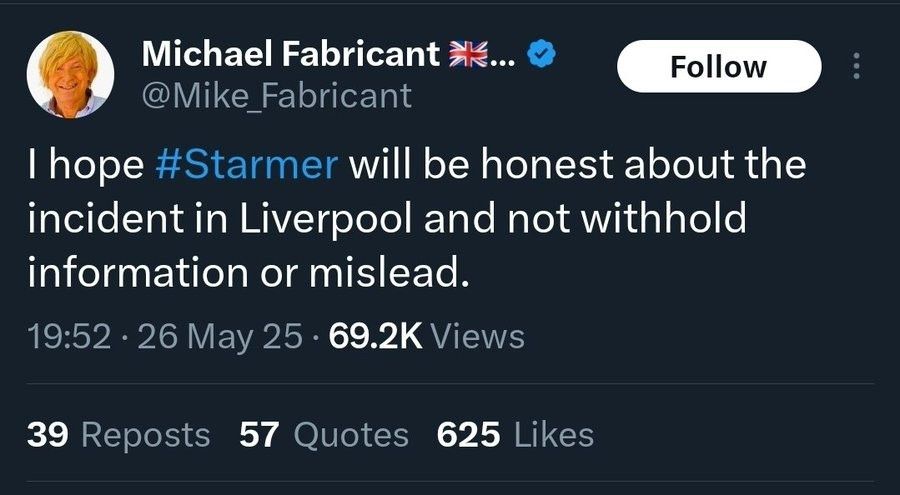Image resolution: width=900 pixels, height=495 pixels.
Task: Follow Michael Fabricant's account
Action: coord(719,67)
